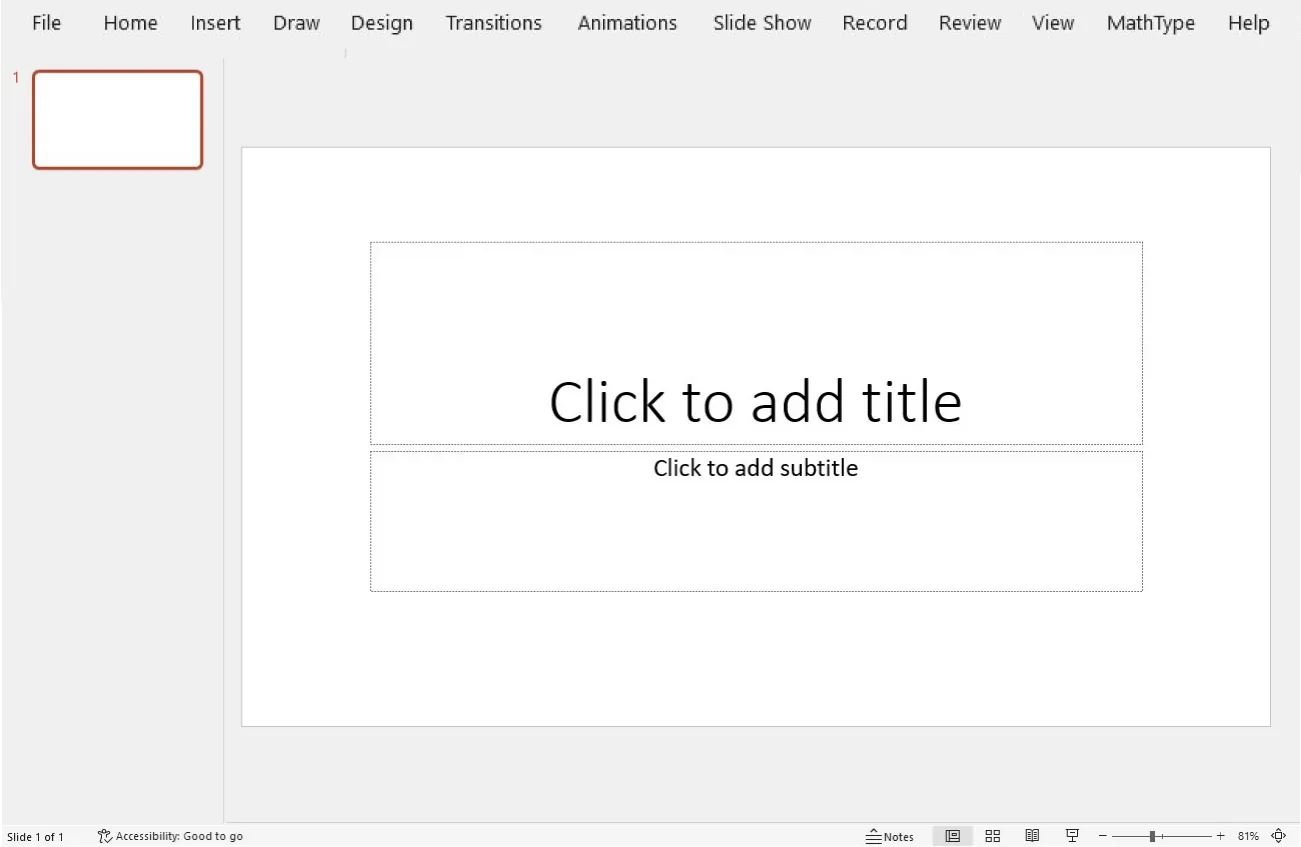
Task: Select the Normal view icon
Action: click(953, 835)
